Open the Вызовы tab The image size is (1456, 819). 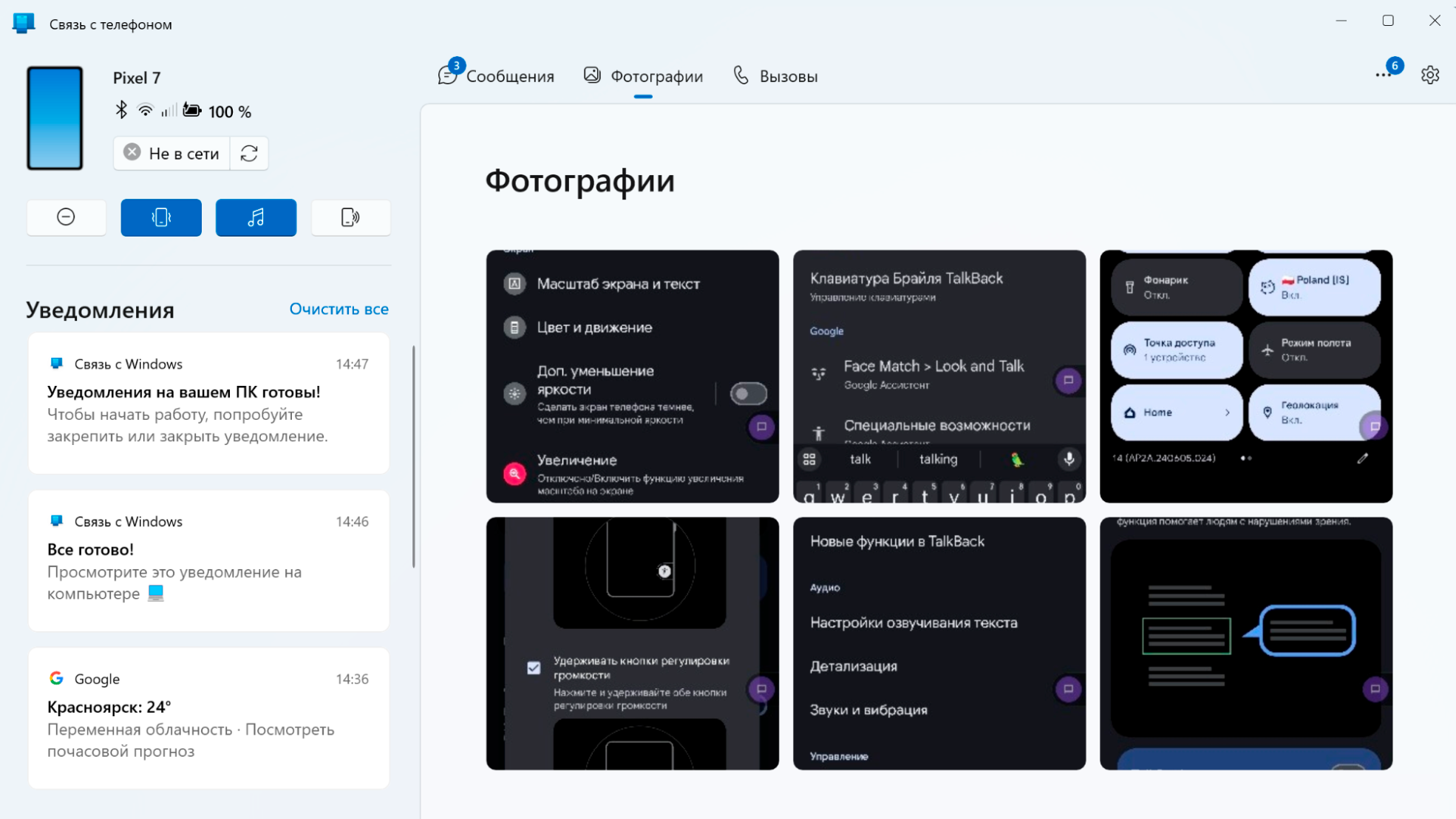[775, 76]
